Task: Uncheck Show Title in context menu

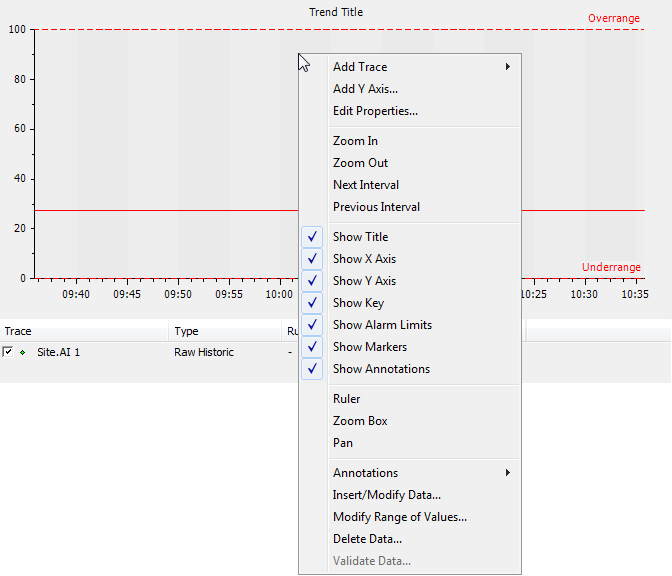Action: pyautogui.click(x=360, y=237)
